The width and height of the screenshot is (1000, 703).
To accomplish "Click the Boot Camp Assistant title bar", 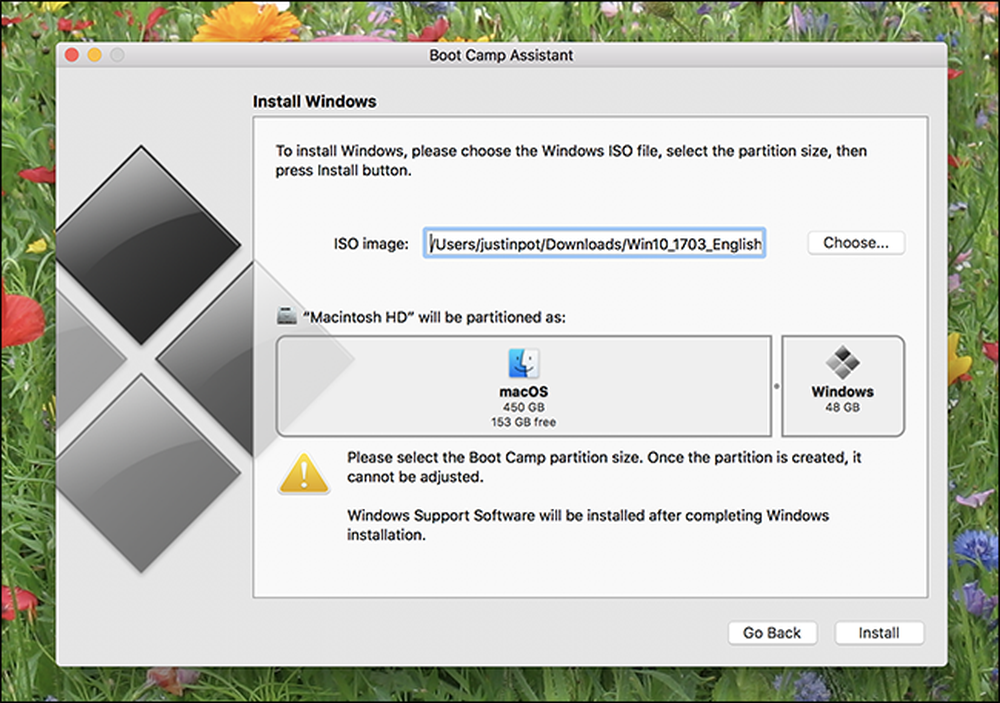I will tap(501, 56).
